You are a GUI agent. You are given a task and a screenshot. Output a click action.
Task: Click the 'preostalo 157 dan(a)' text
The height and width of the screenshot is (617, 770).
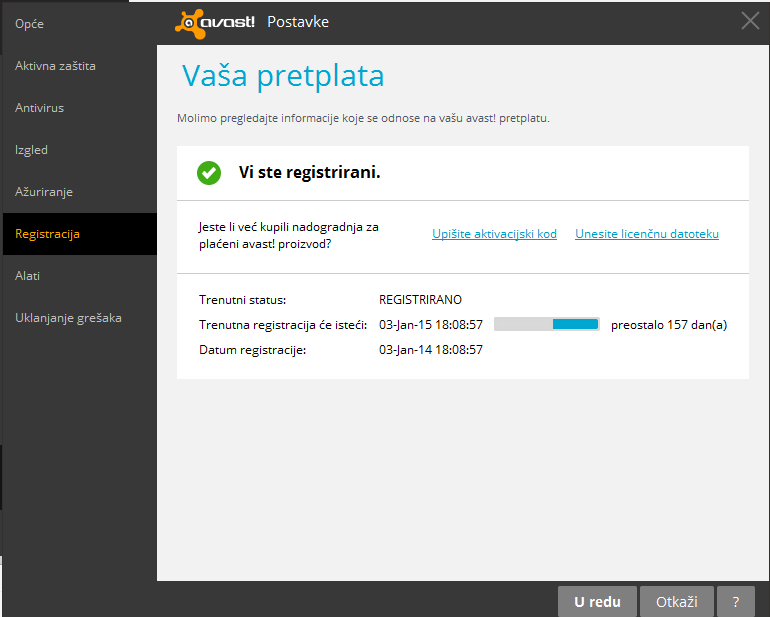pos(669,325)
